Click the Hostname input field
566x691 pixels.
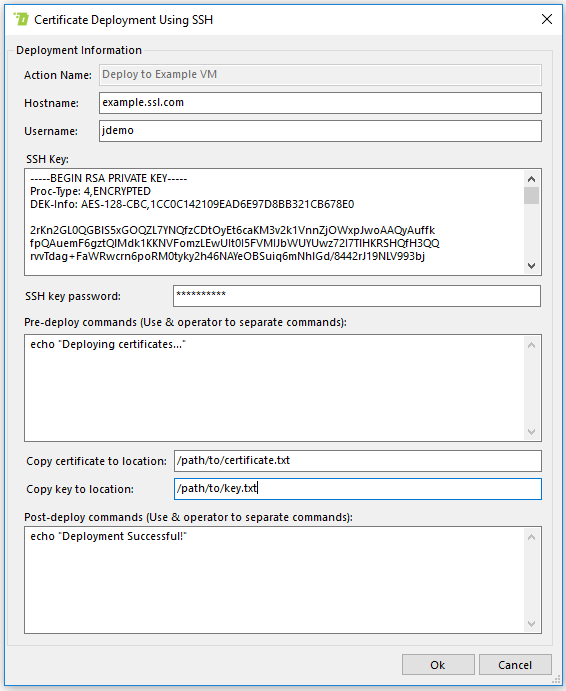[x=320, y=103]
